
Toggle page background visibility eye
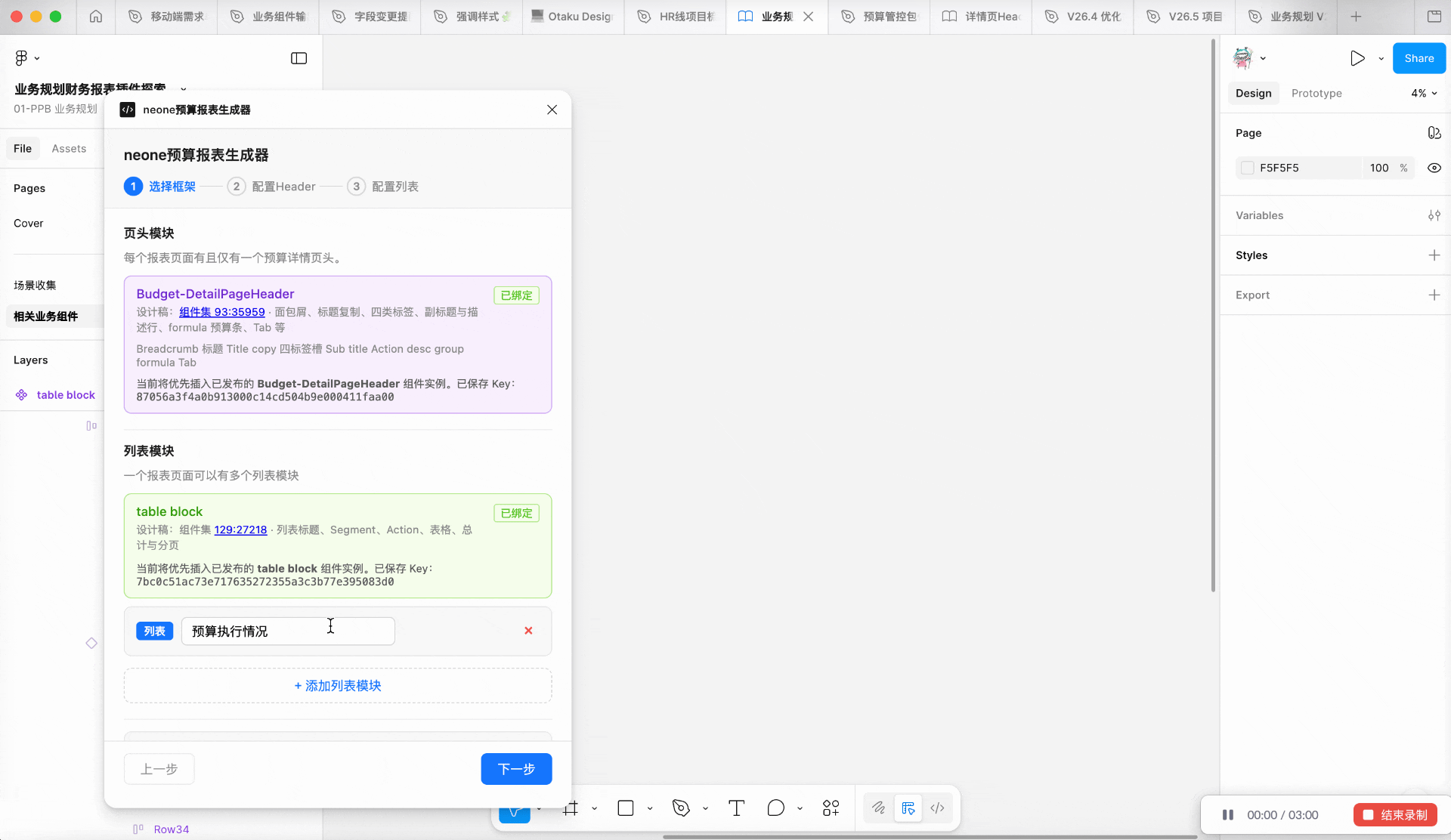(1434, 168)
